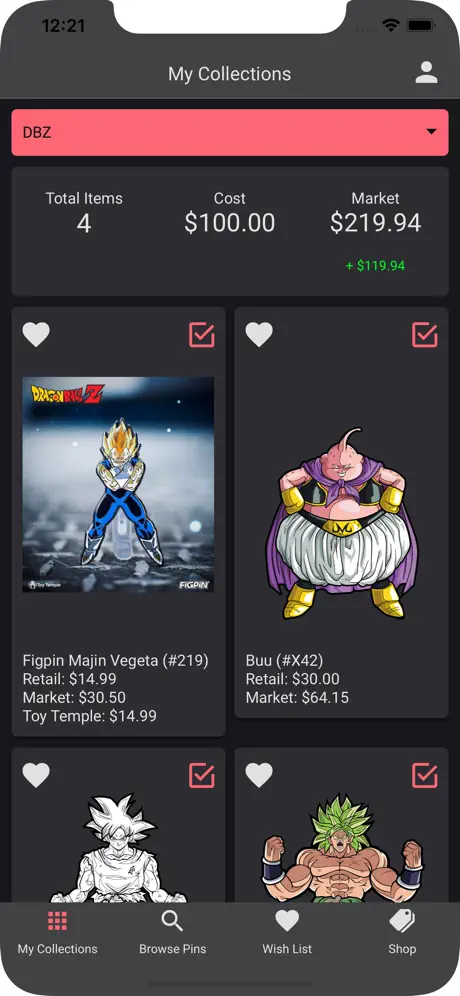460x996 pixels.
Task: Tap the My Collections grid icon
Action: click(57, 920)
